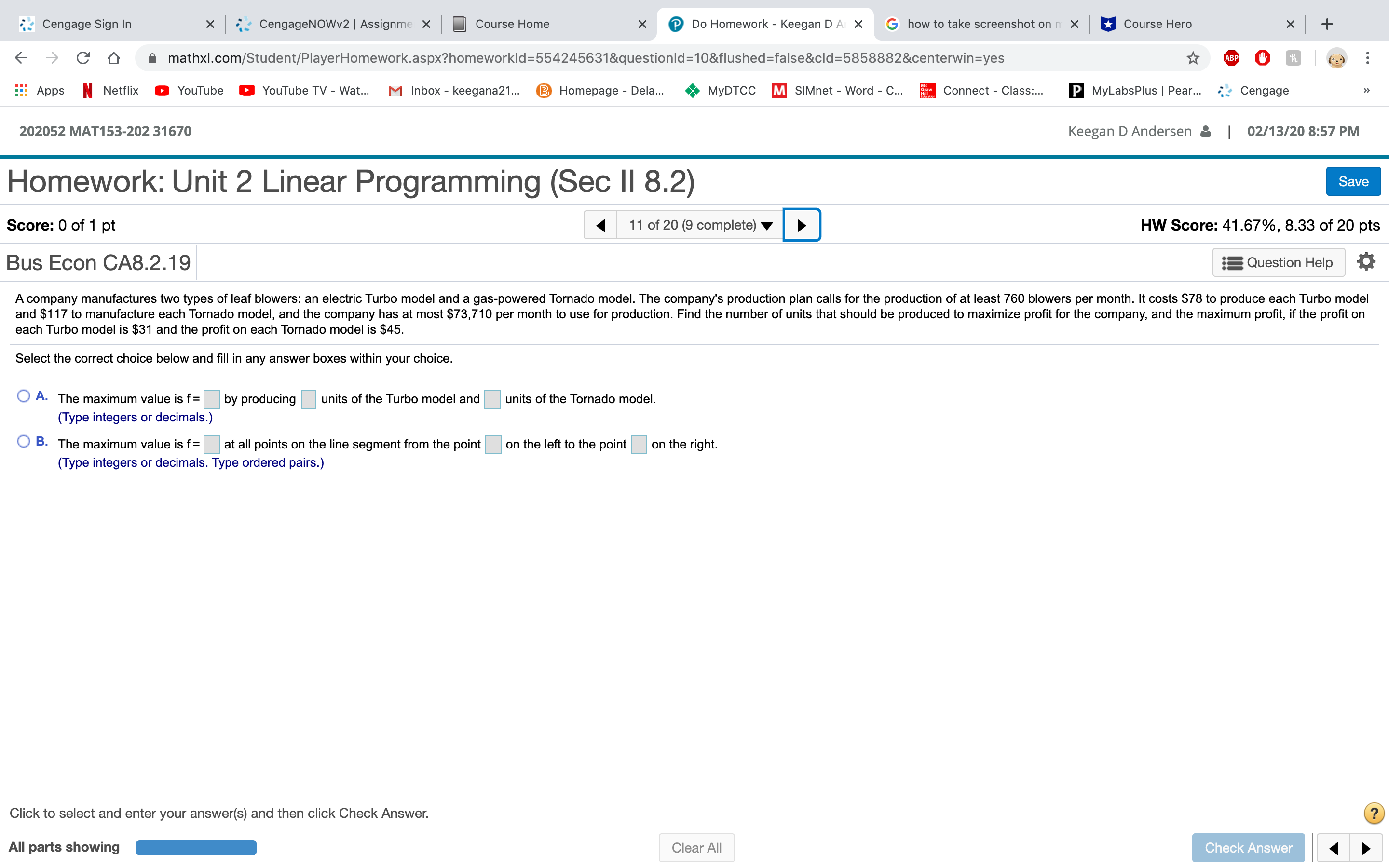Screen dimensions: 1389x868
Task: Go to previous question with left arrow
Action: (600, 225)
